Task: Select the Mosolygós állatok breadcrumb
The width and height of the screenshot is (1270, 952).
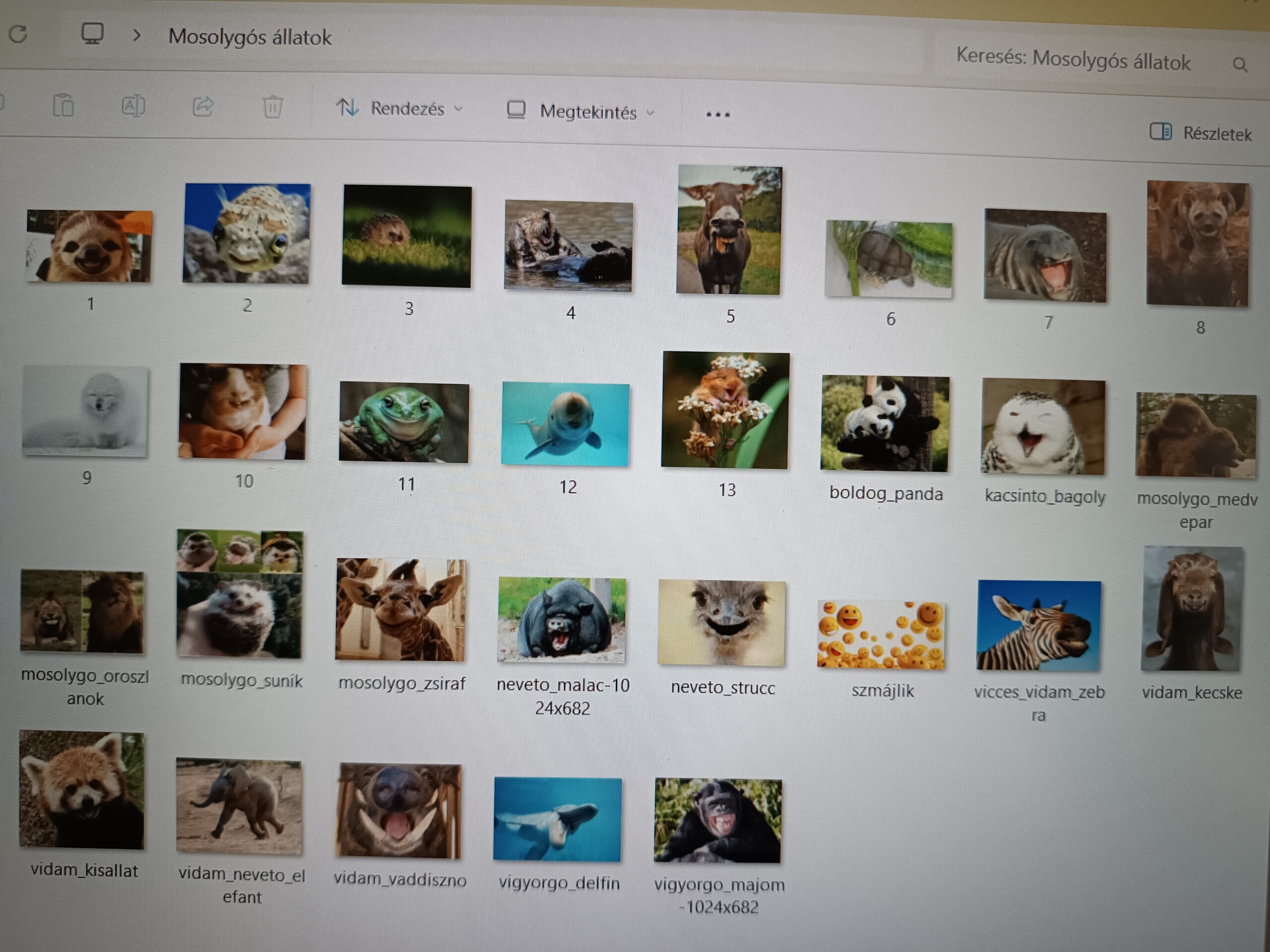Action: coord(250,37)
